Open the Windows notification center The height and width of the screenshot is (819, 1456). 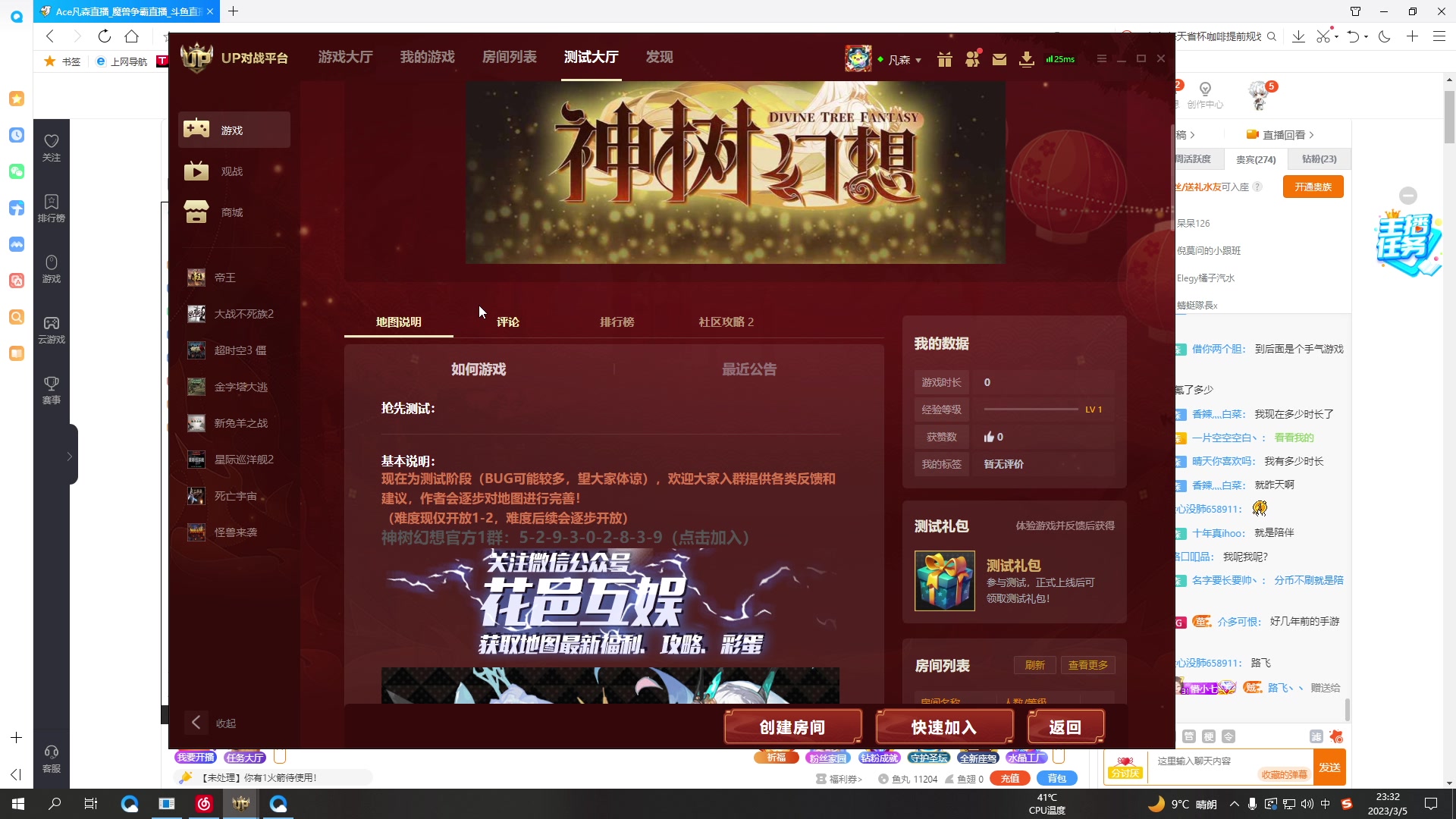click(1431, 804)
